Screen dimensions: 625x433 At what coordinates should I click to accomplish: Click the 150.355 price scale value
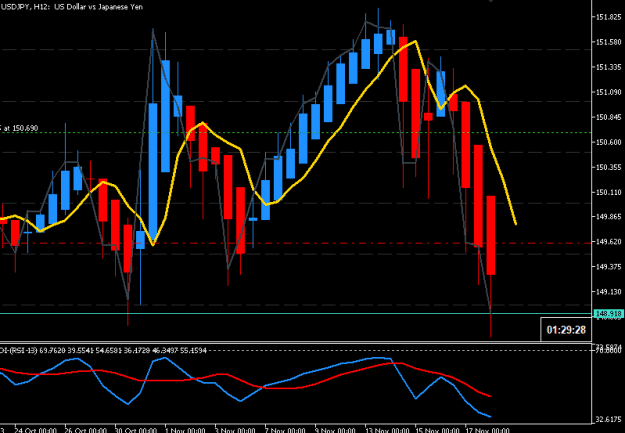pos(609,167)
